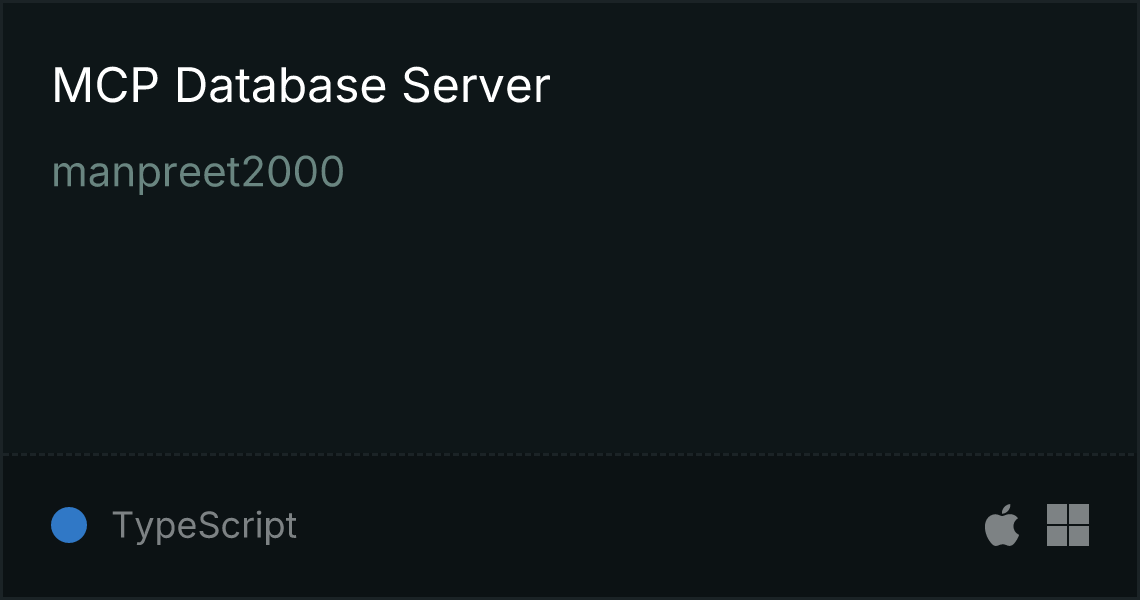
Task: Open the MCP Database Server title
Action: (x=301, y=85)
